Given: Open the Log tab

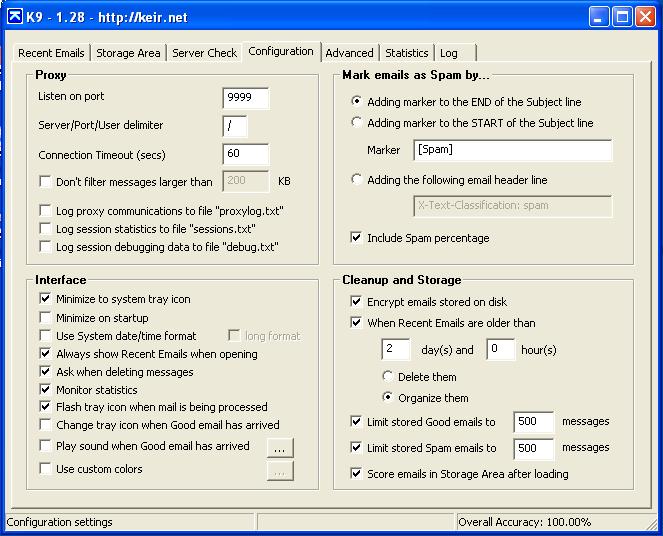Looking at the screenshot, I should [455, 53].
